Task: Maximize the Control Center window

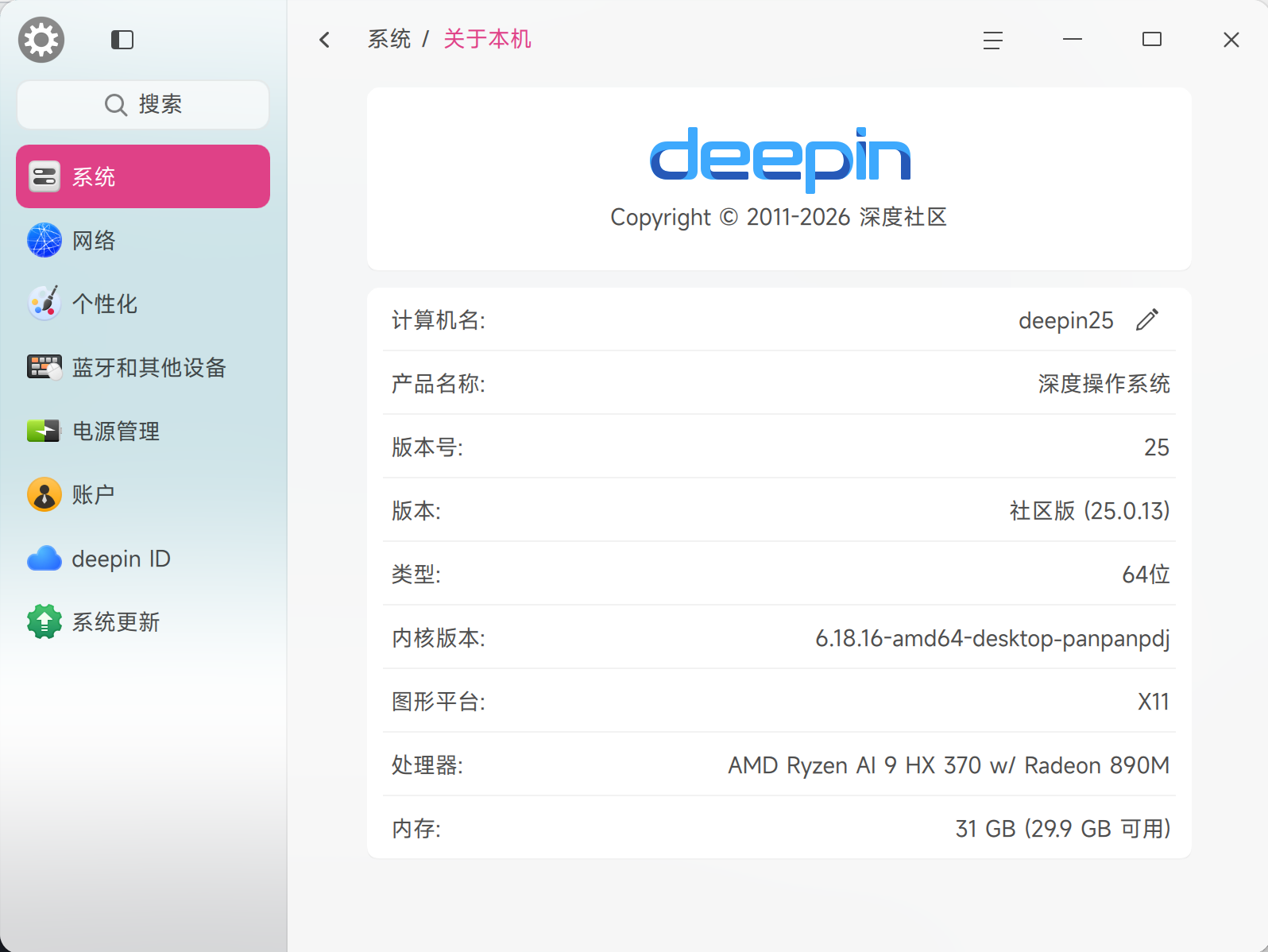Action: click(x=1152, y=40)
